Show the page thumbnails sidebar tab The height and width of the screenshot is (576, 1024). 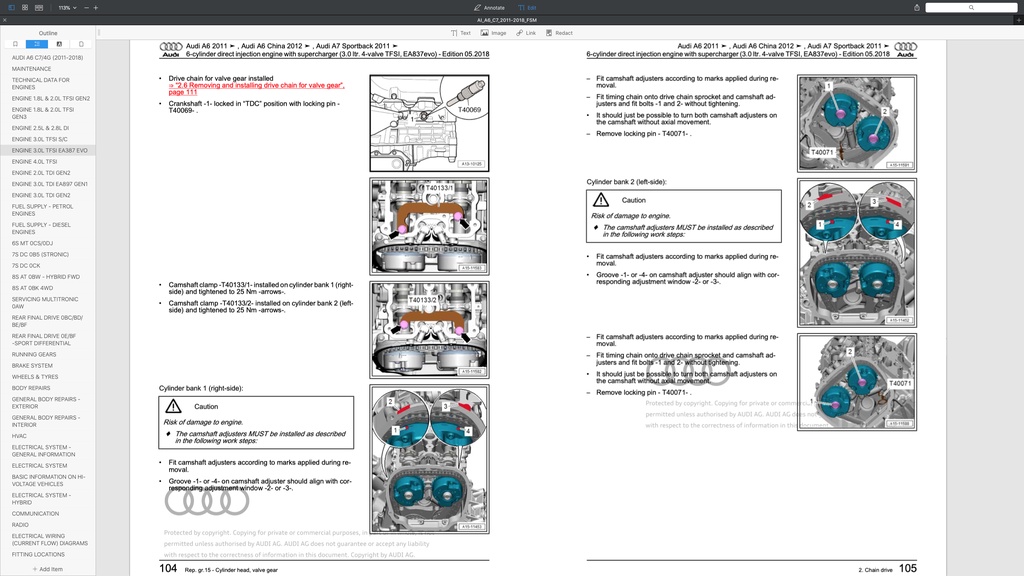point(81,44)
